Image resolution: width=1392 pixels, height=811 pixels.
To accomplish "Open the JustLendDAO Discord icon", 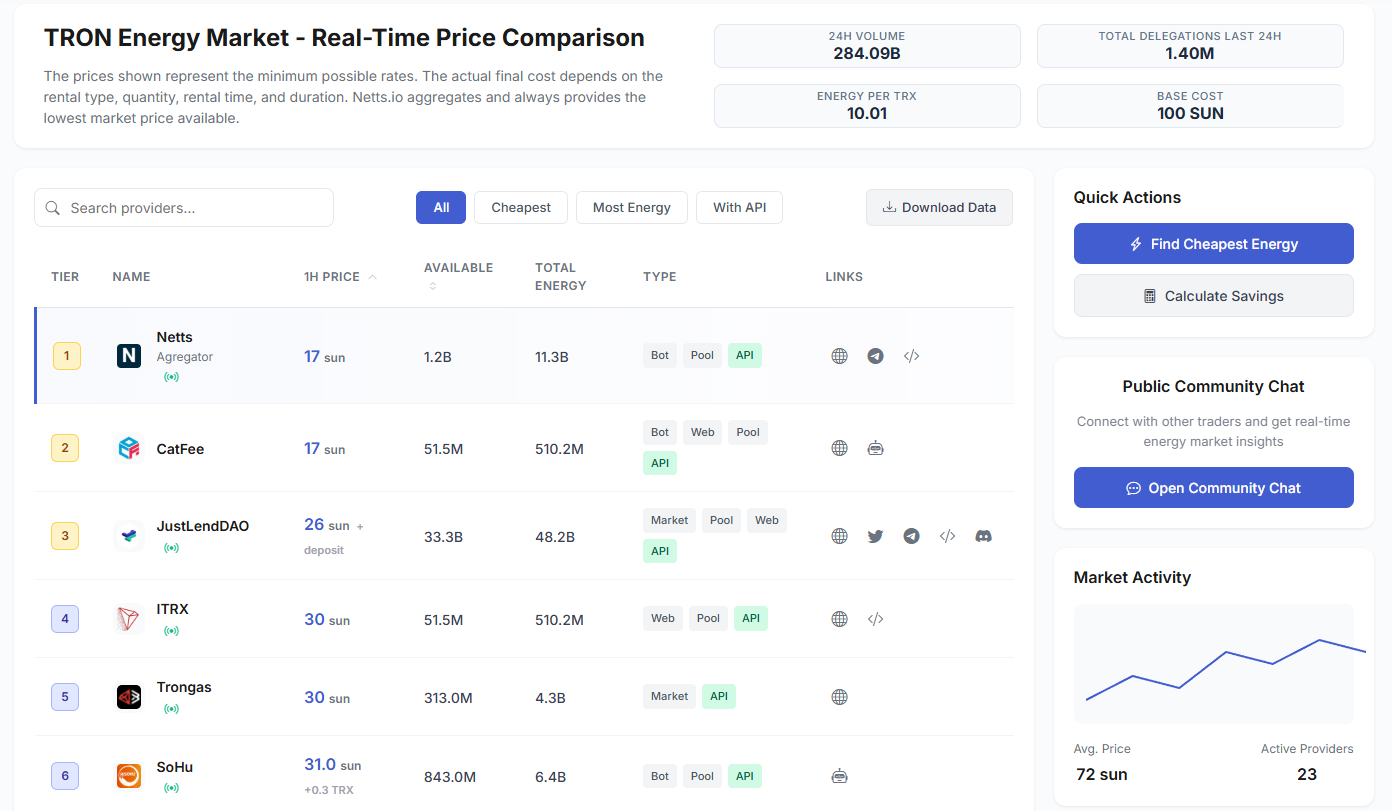I will [983, 536].
